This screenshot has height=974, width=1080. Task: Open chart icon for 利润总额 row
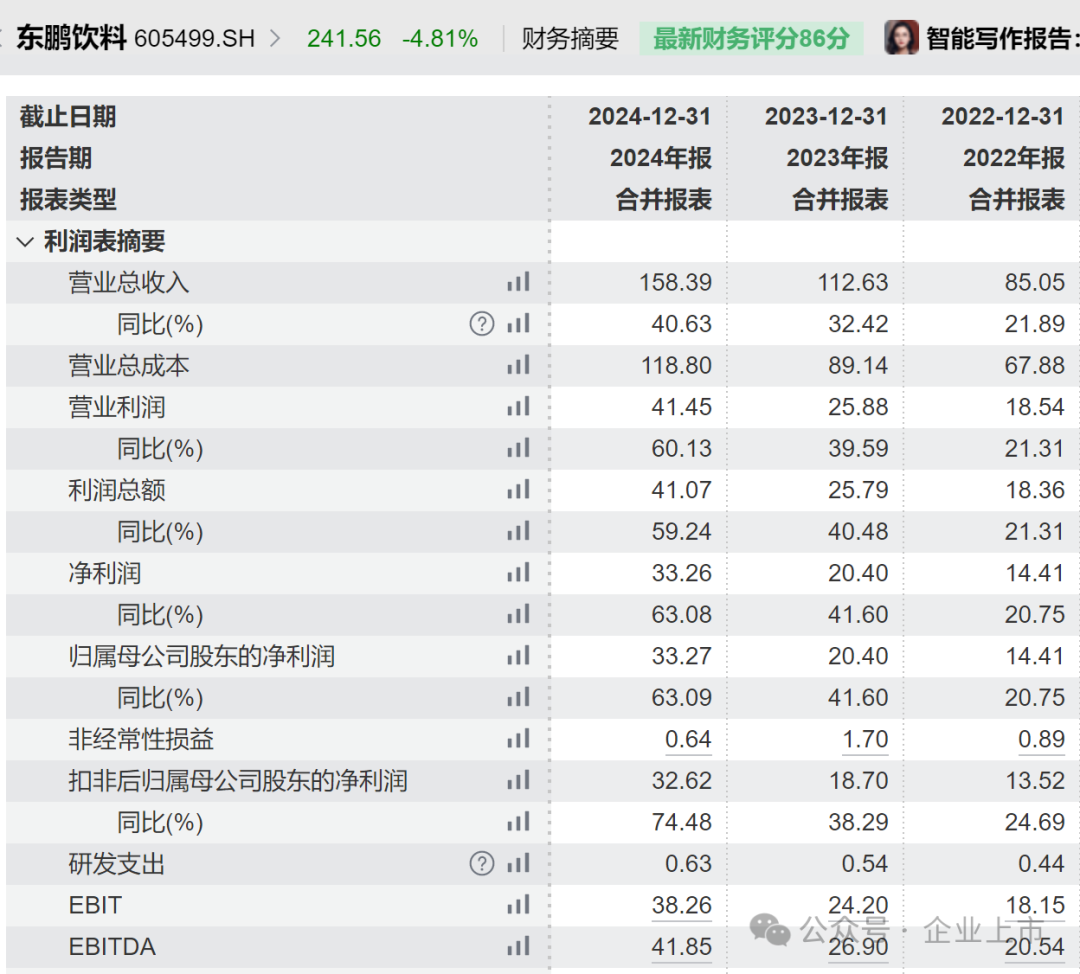click(518, 490)
